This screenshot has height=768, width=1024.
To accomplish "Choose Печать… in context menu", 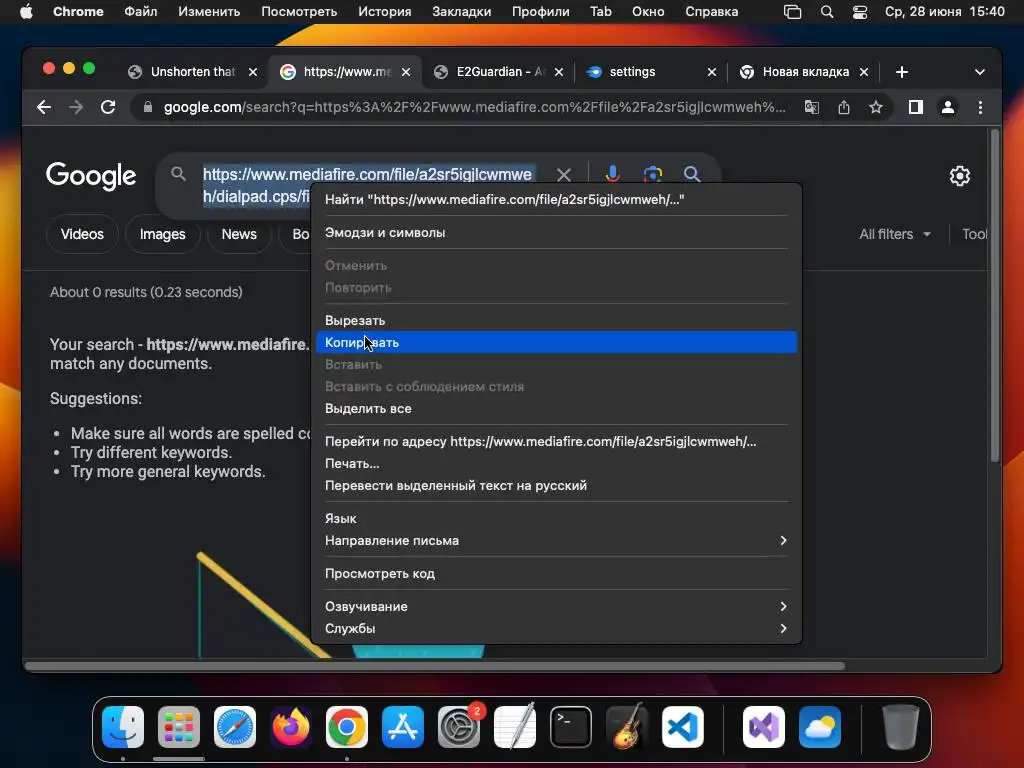I will tap(556, 464).
